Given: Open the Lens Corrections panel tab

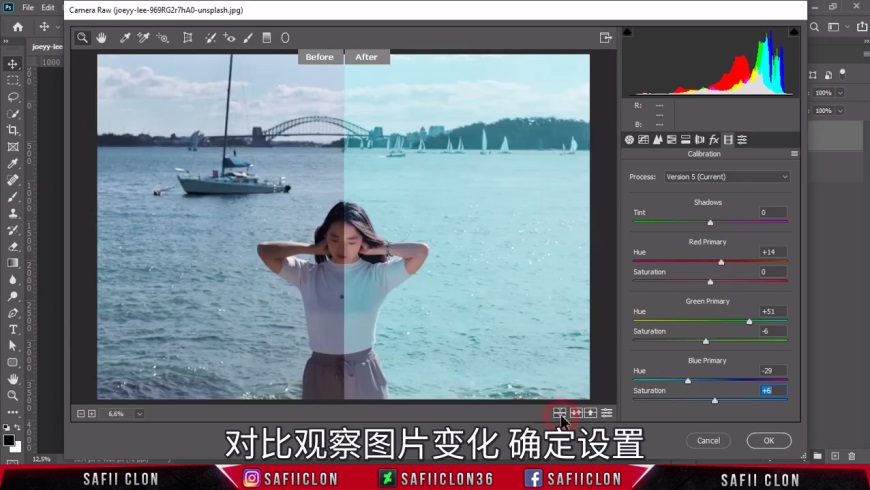Looking at the screenshot, I should 700,140.
